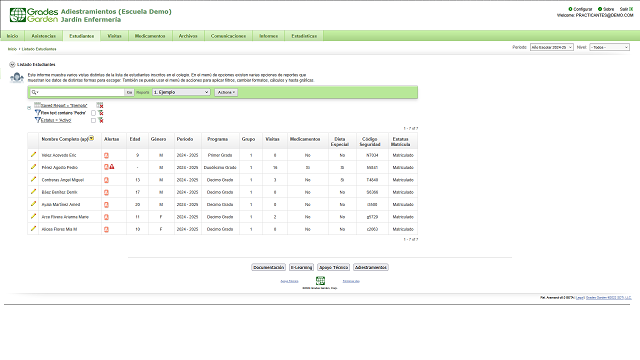This screenshot has width=640, height=360.
Task: Open the PDF alert for Pérez Agosto Pedro
Action: pos(106,167)
